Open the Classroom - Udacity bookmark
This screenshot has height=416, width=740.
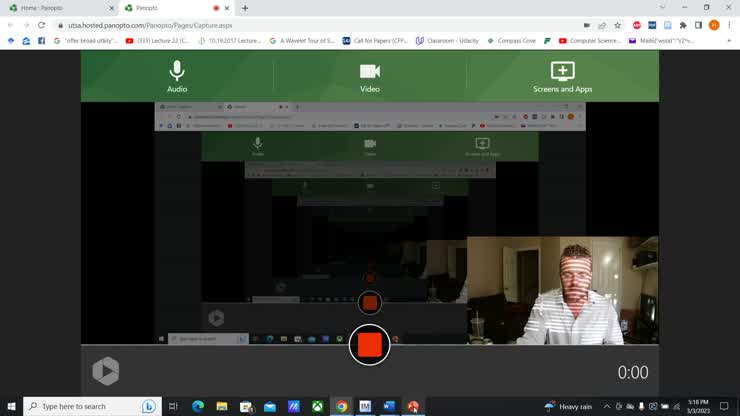[447, 41]
